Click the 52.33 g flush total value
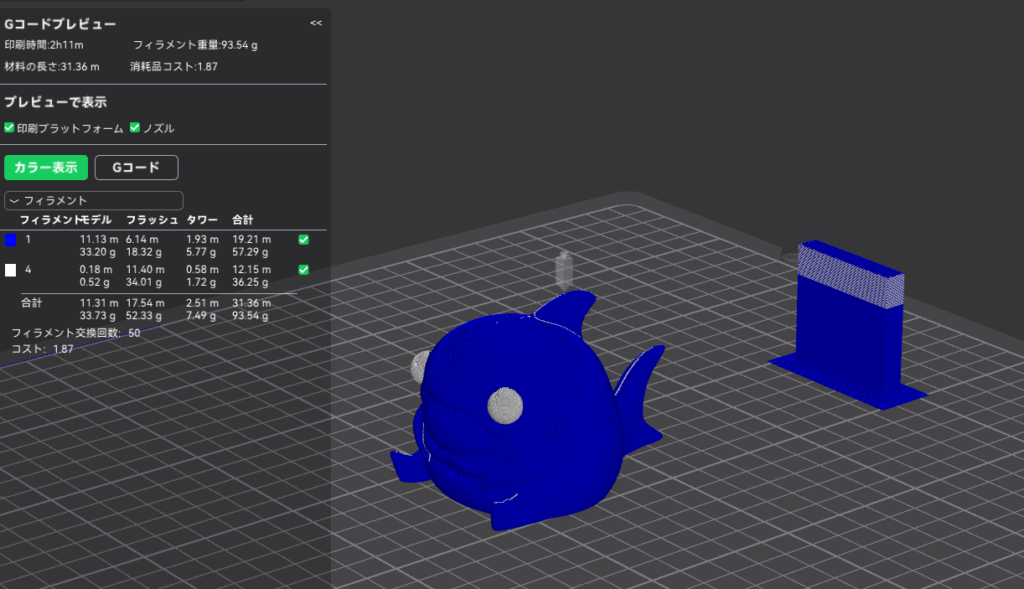This screenshot has width=1024, height=589. pyautogui.click(x=144, y=316)
